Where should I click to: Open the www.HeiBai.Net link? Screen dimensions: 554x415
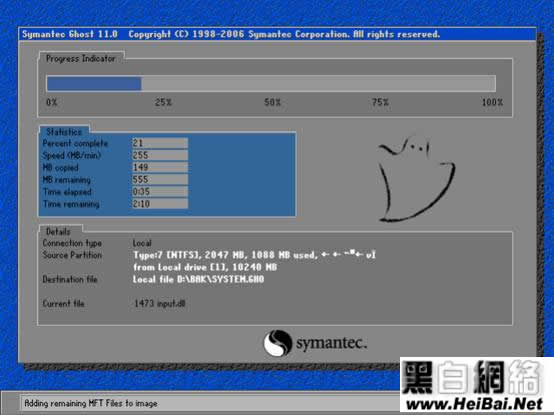click(475, 404)
